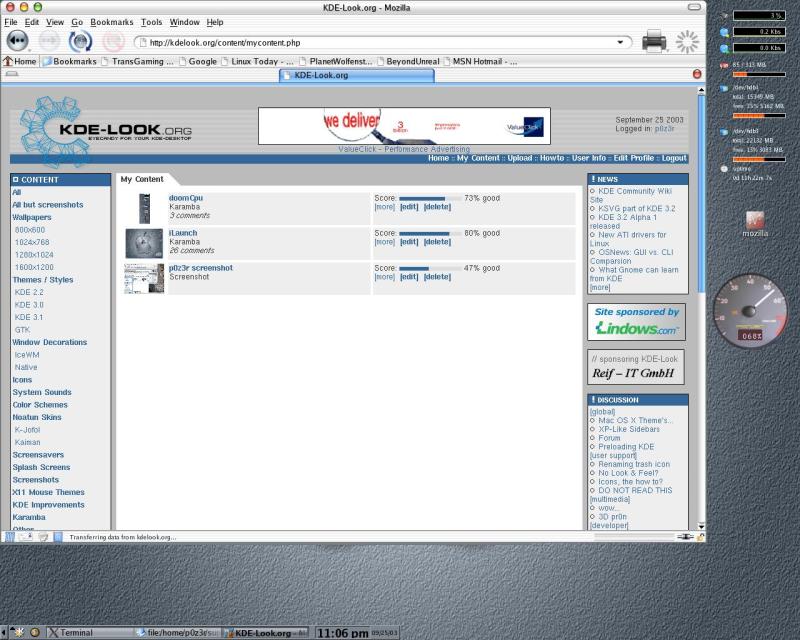Open the Tools menu
The image size is (800, 640).
click(x=152, y=22)
